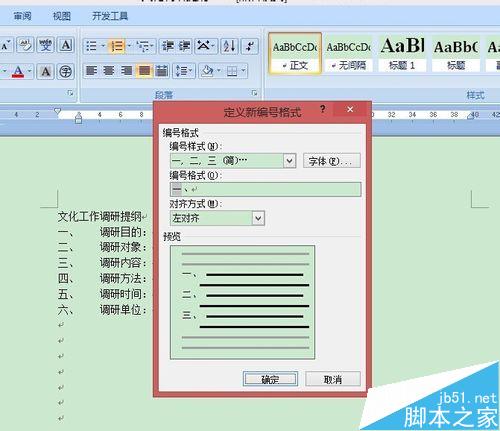Click the line 三、调研内容
The width and height of the screenshot is (500, 431).
click(102, 263)
